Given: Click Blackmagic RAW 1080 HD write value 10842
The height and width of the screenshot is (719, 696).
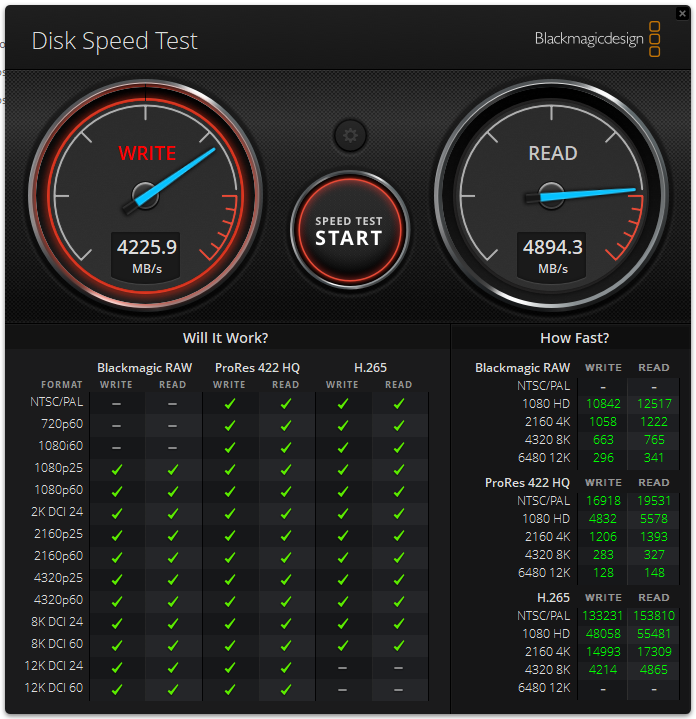Looking at the screenshot, I should coord(603,404).
